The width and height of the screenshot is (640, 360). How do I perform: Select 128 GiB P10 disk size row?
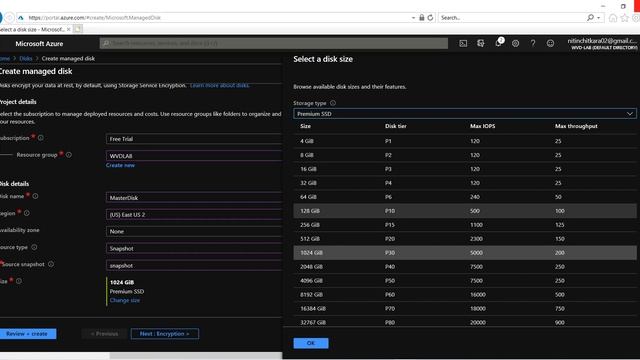464,211
